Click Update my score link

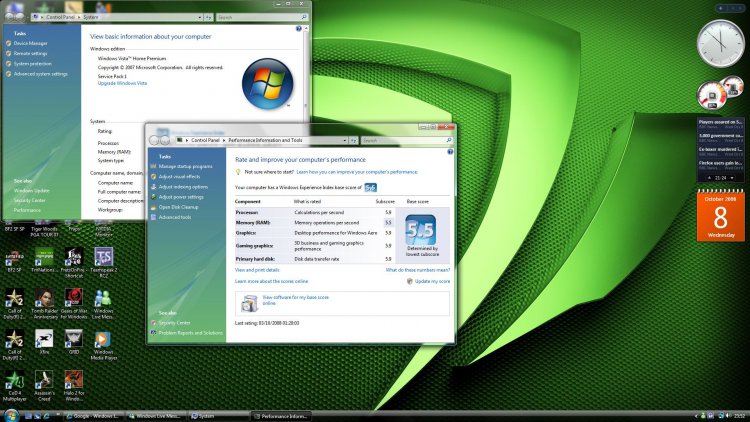[432, 281]
